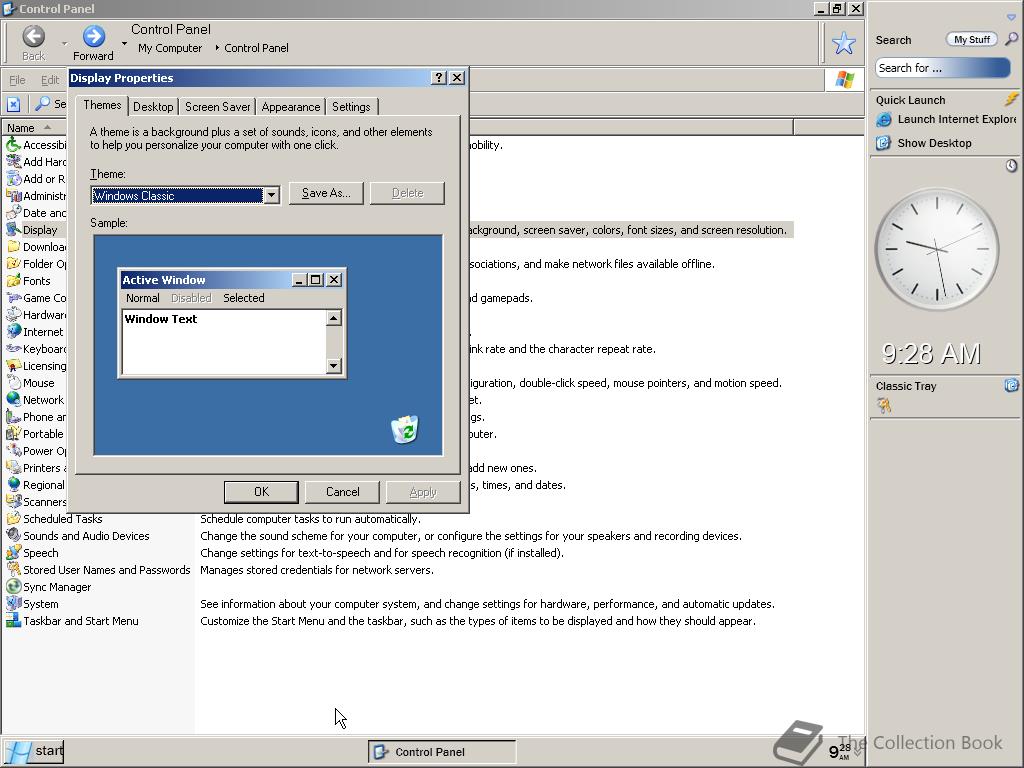Click the Sounds and Audio Devices icon
The image size is (1024, 768).
coord(13,536)
